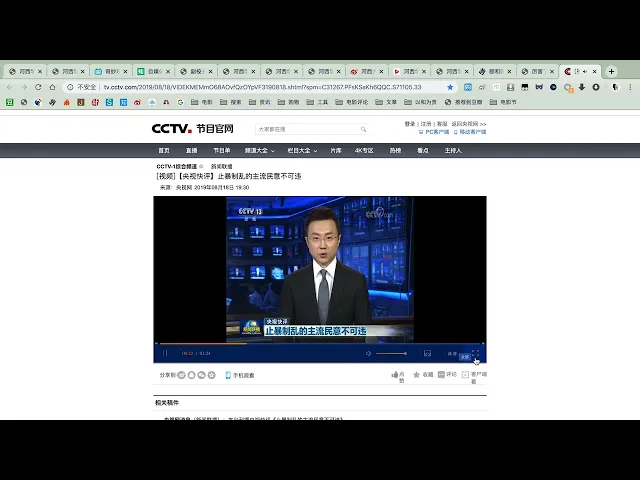Pause the CCTV video player
Screen dimensions: 640x480
coord(165,353)
